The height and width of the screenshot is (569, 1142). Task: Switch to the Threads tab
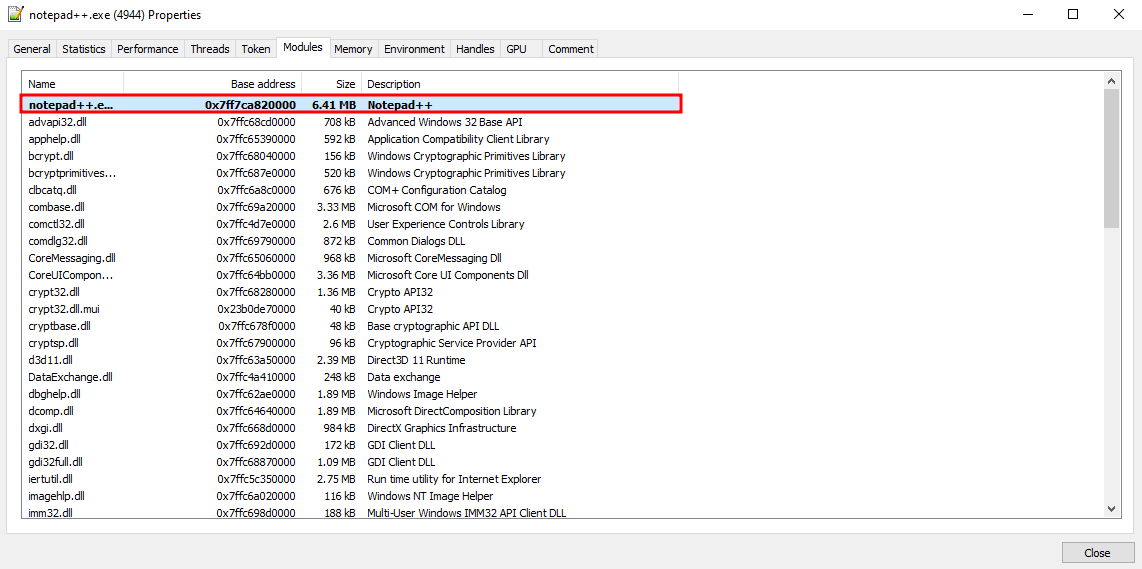pyautogui.click(x=210, y=49)
